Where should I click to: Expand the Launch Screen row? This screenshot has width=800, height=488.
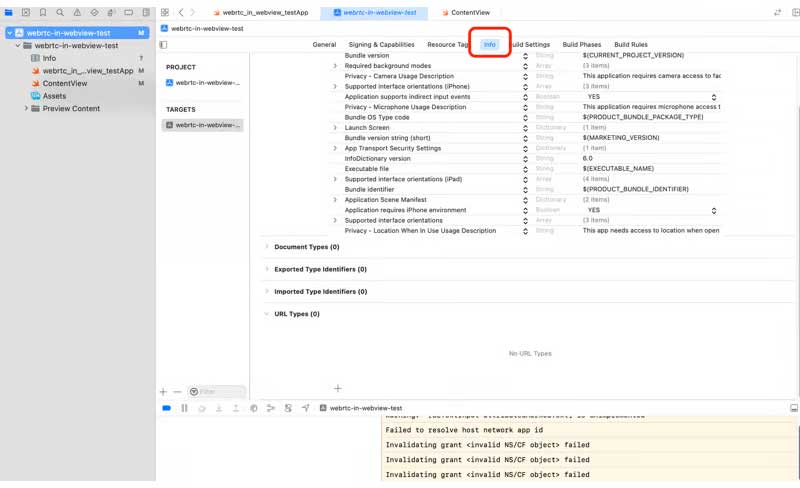point(335,128)
